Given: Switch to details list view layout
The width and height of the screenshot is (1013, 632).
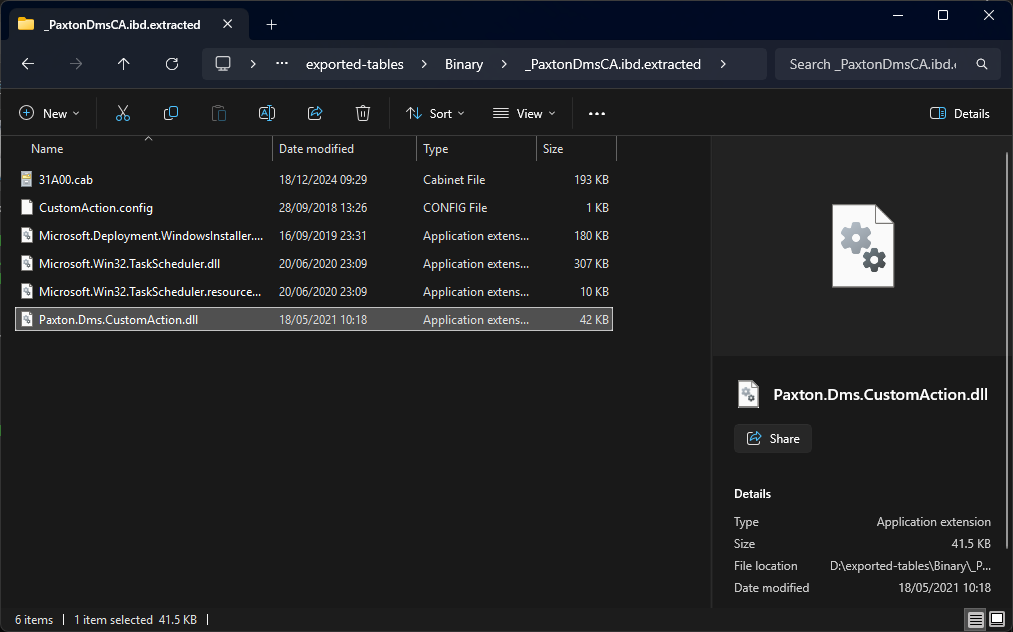Looking at the screenshot, I should pos(974,620).
